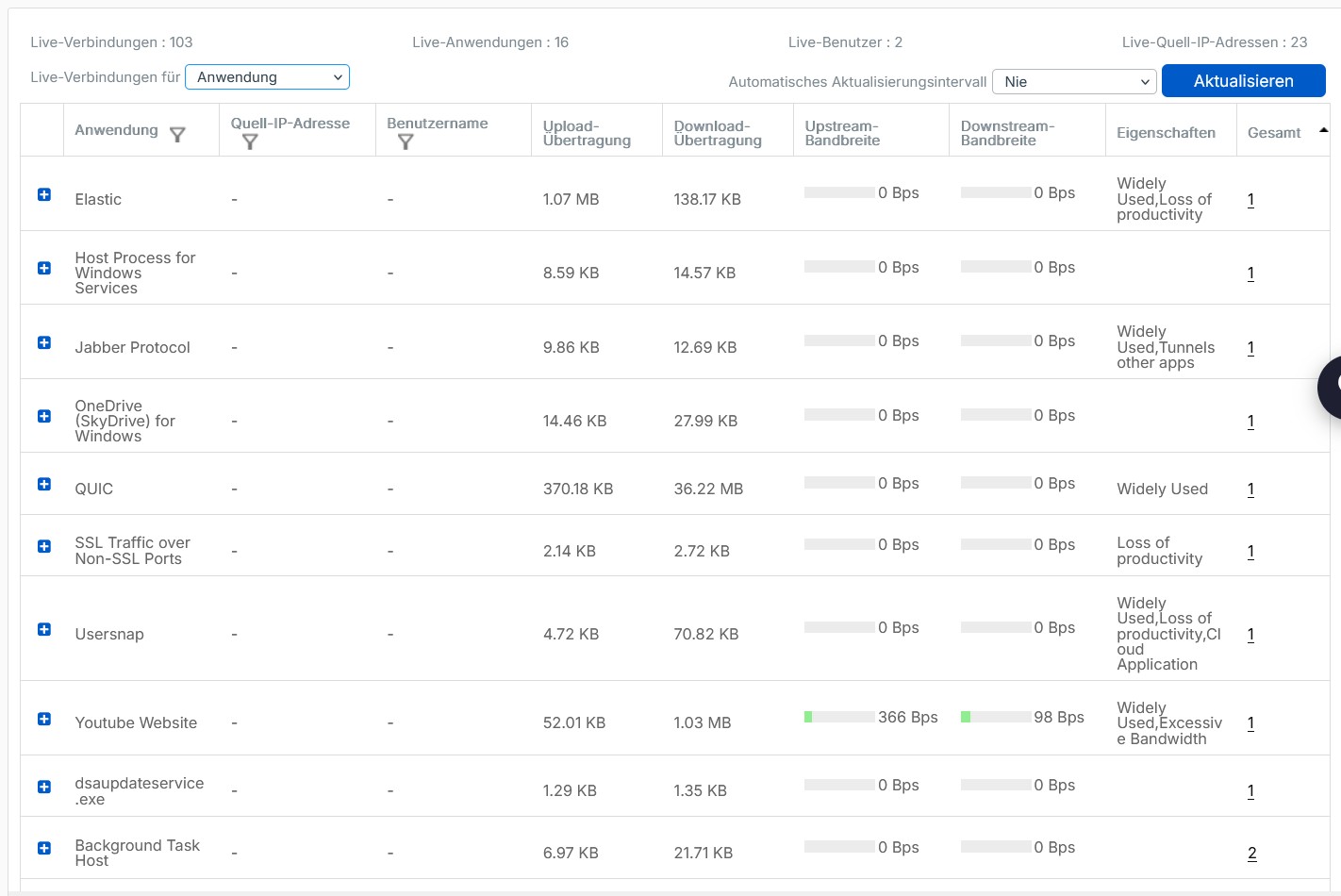Screen dimensions: 1341x896
Task: Open the automatic refresh interval dropdown
Action: point(1074,82)
